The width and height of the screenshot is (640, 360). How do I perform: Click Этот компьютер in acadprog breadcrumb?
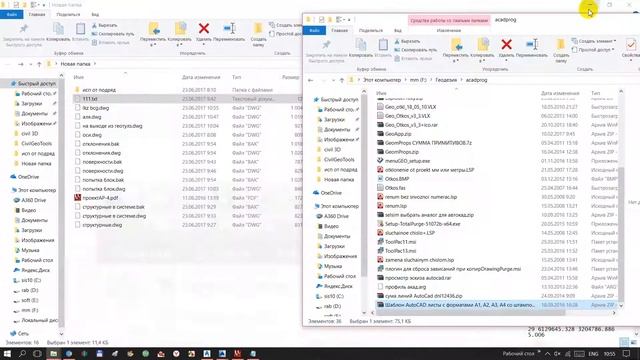pos(382,80)
